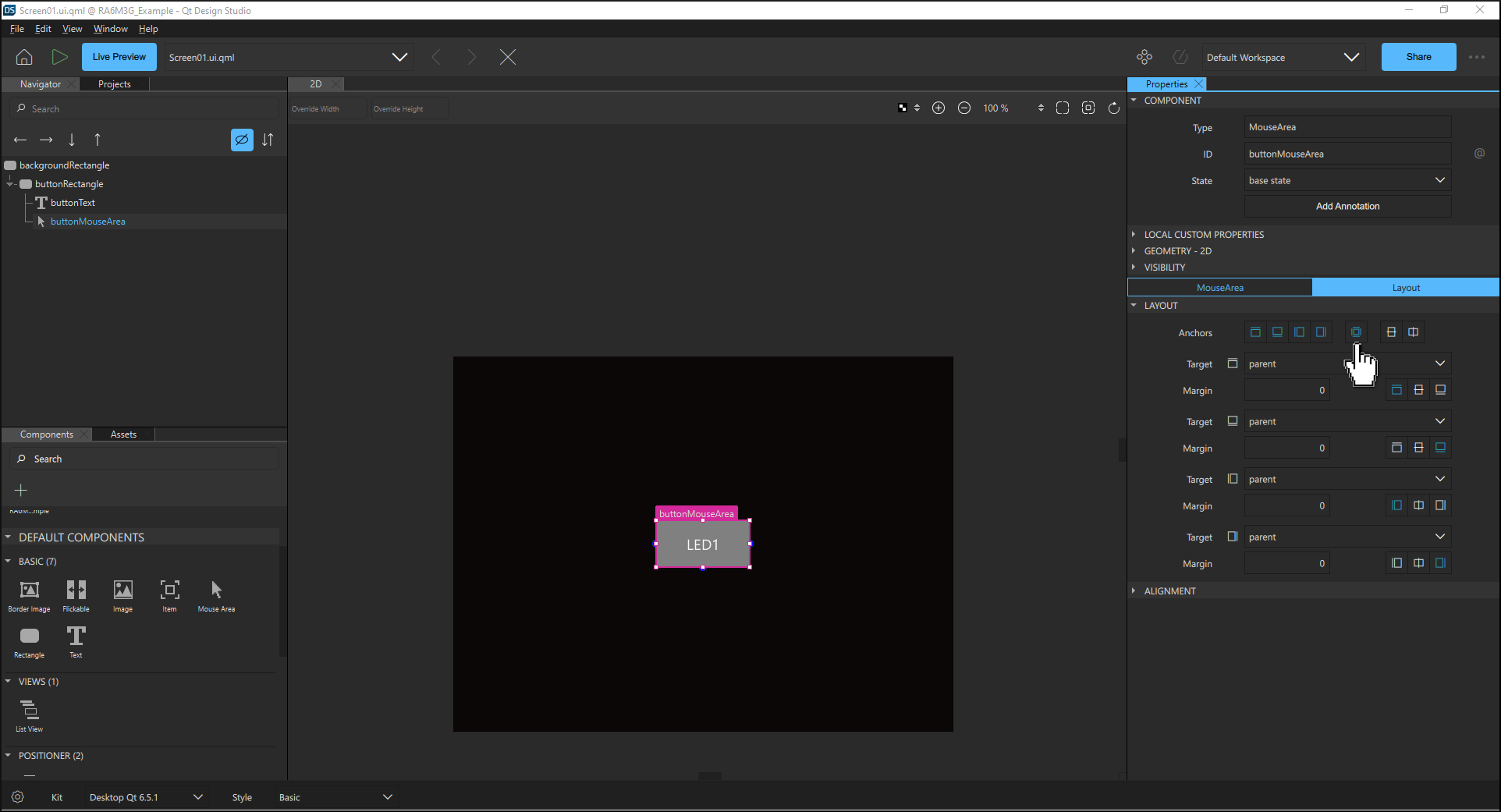Open the Window menu
This screenshot has width=1501, height=812.
click(110, 29)
